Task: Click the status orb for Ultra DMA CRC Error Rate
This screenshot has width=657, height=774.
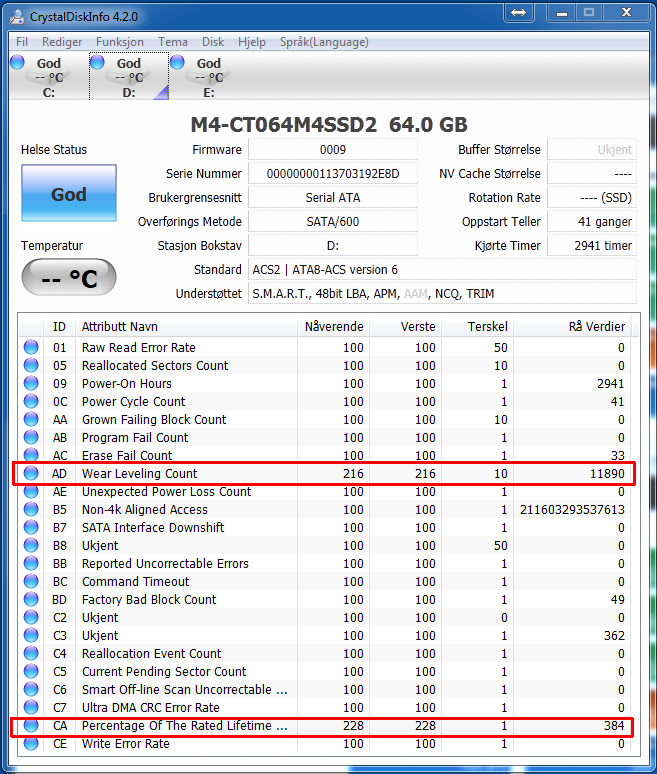Action: coord(31,707)
